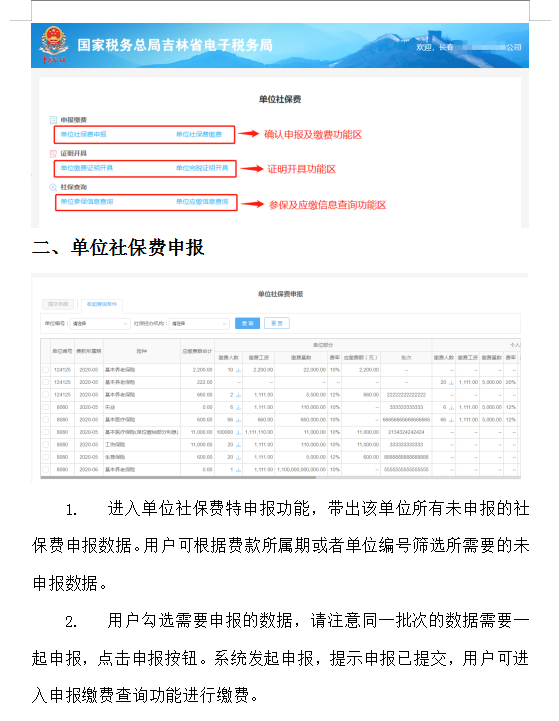Click detail icon beside 缴费人数 20 in 生育保险 row
The image size is (559, 721).
(x=238, y=457)
